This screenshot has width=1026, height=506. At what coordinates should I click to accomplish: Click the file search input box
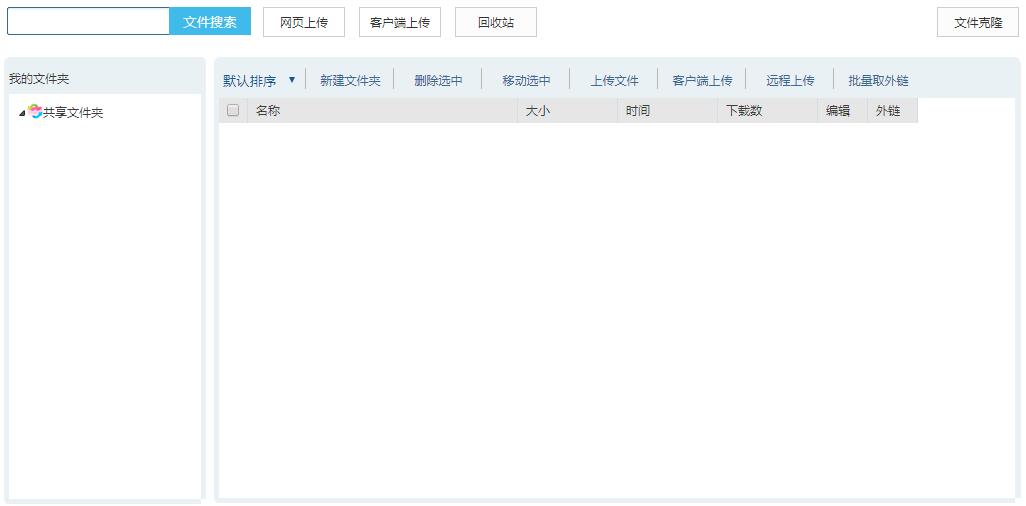(88, 22)
